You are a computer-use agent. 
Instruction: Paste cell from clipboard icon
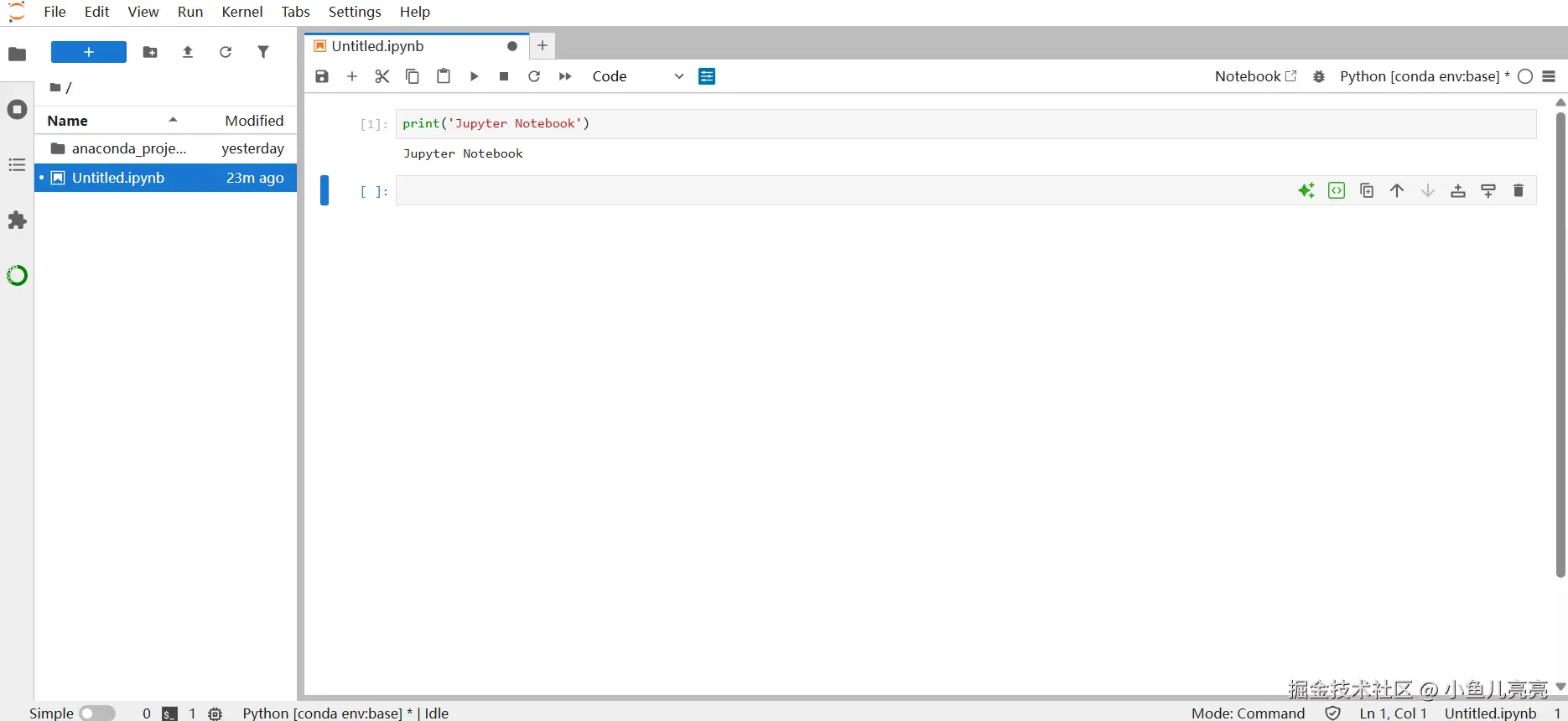pyautogui.click(x=444, y=76)
